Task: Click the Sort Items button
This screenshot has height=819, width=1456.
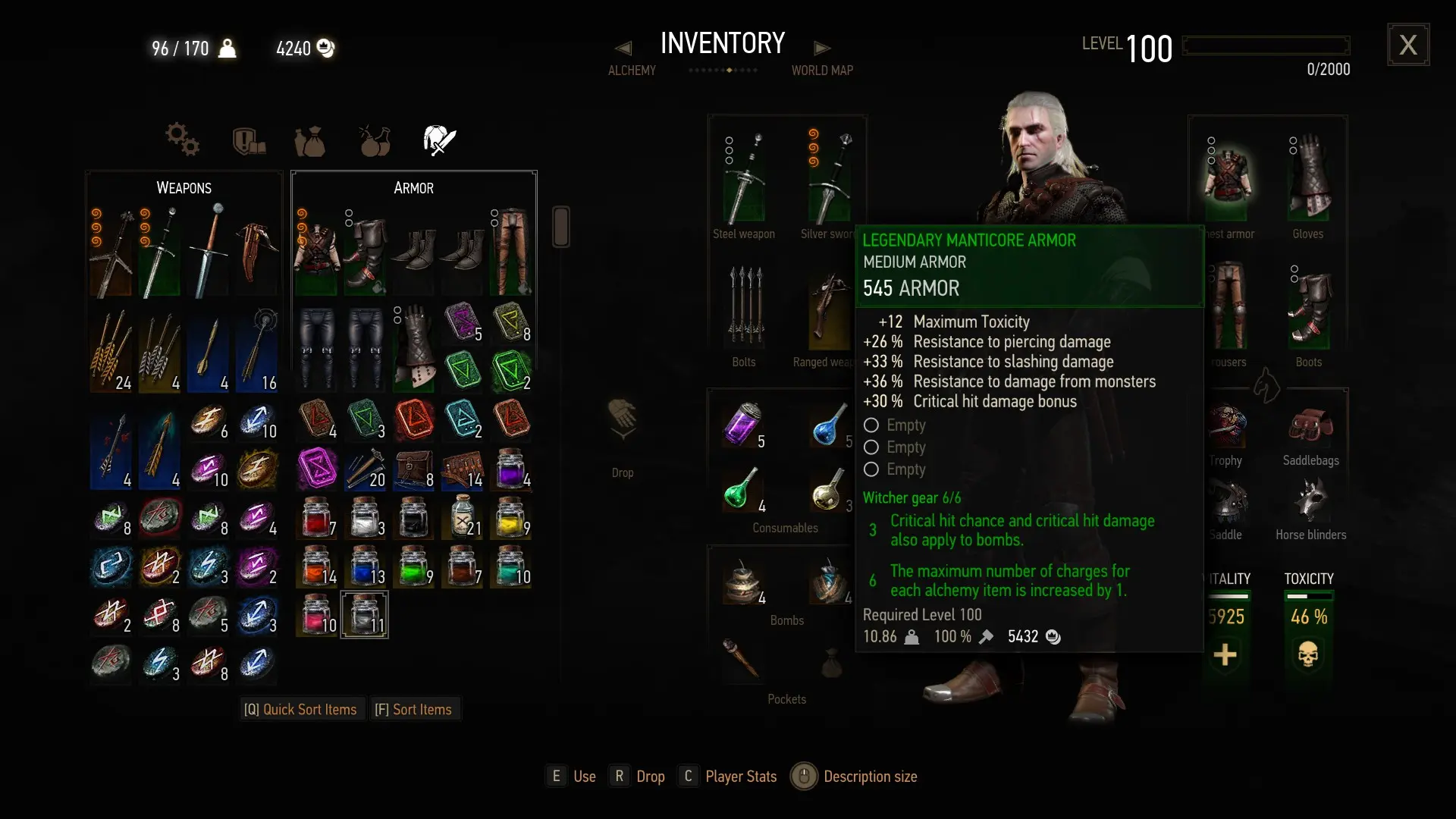Action: [413, 710]
